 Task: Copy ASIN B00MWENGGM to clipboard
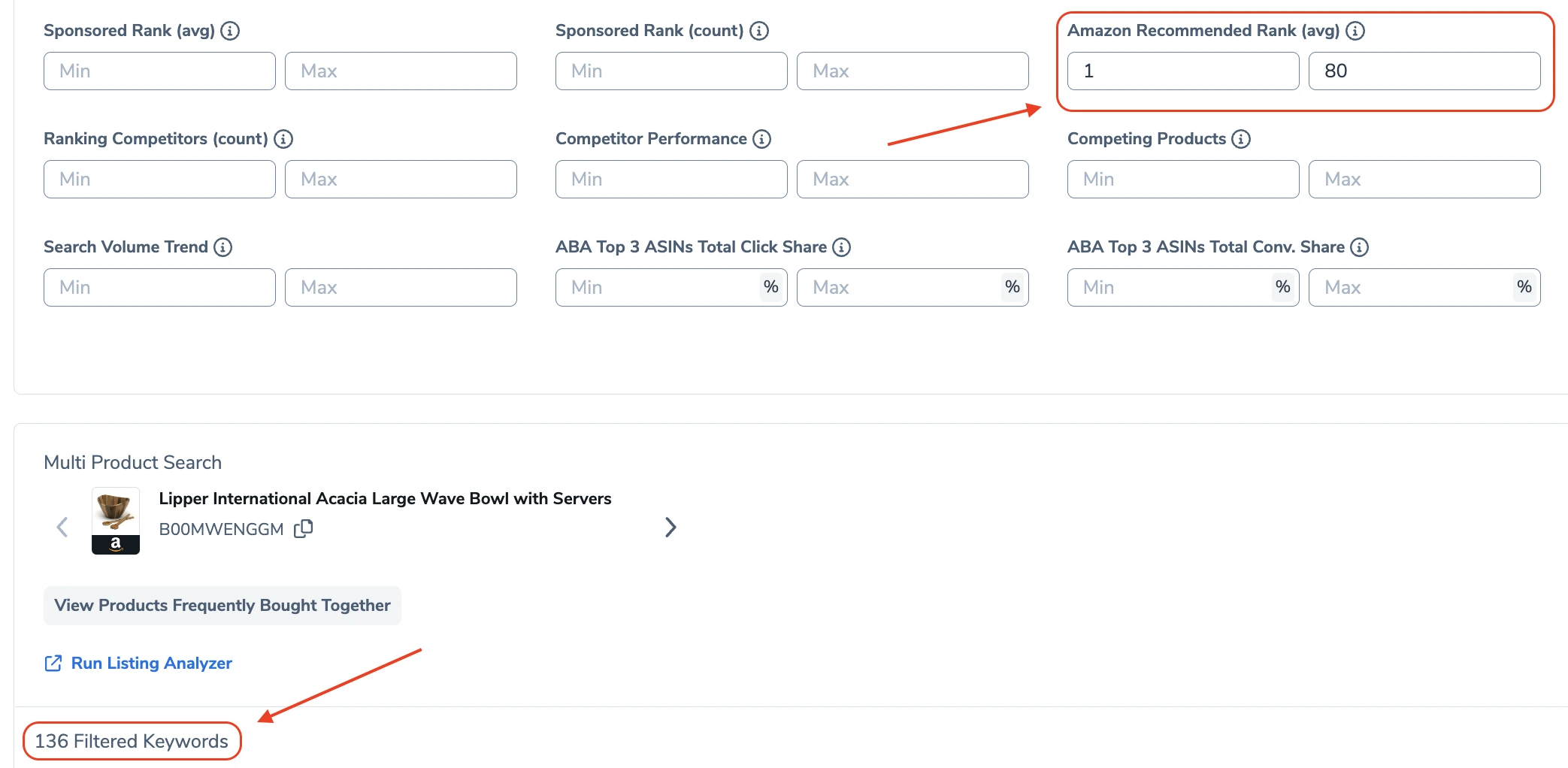coord(304,529)
